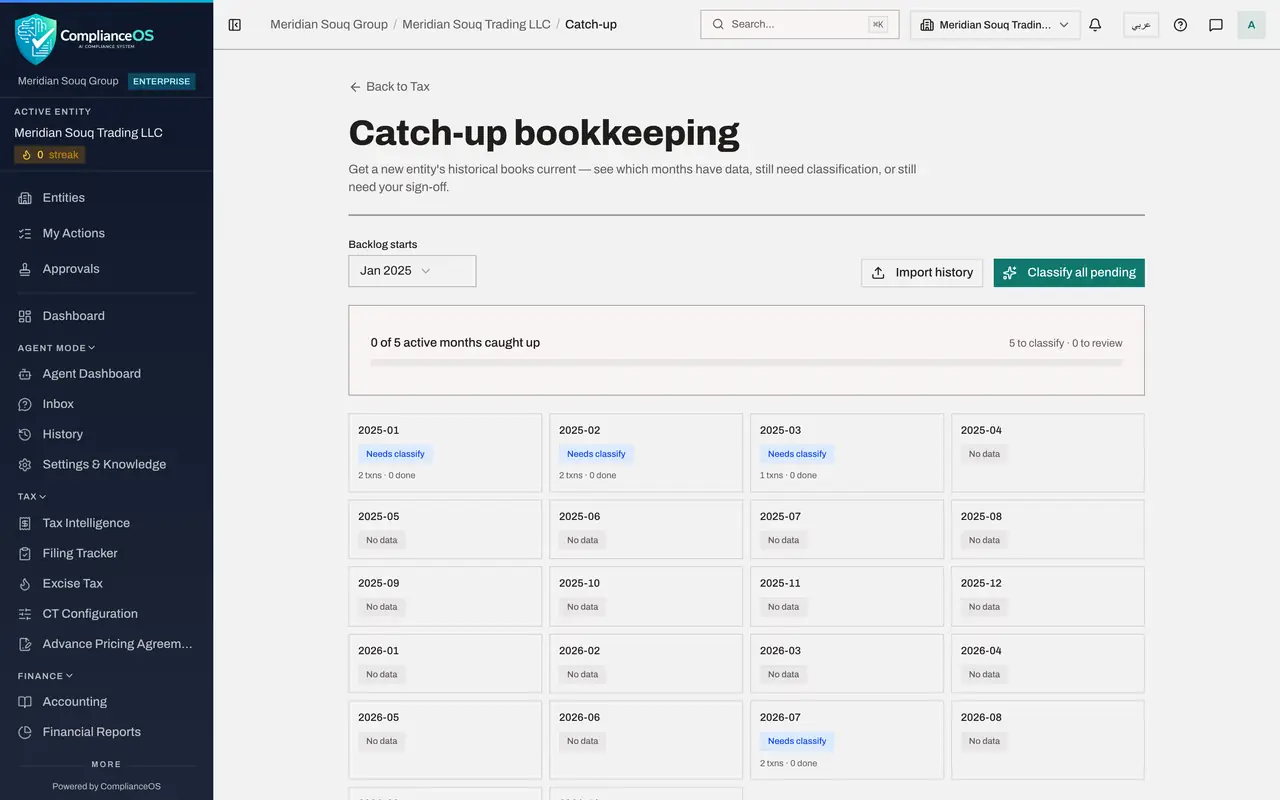Click the ComplianceOS logo

85,38
